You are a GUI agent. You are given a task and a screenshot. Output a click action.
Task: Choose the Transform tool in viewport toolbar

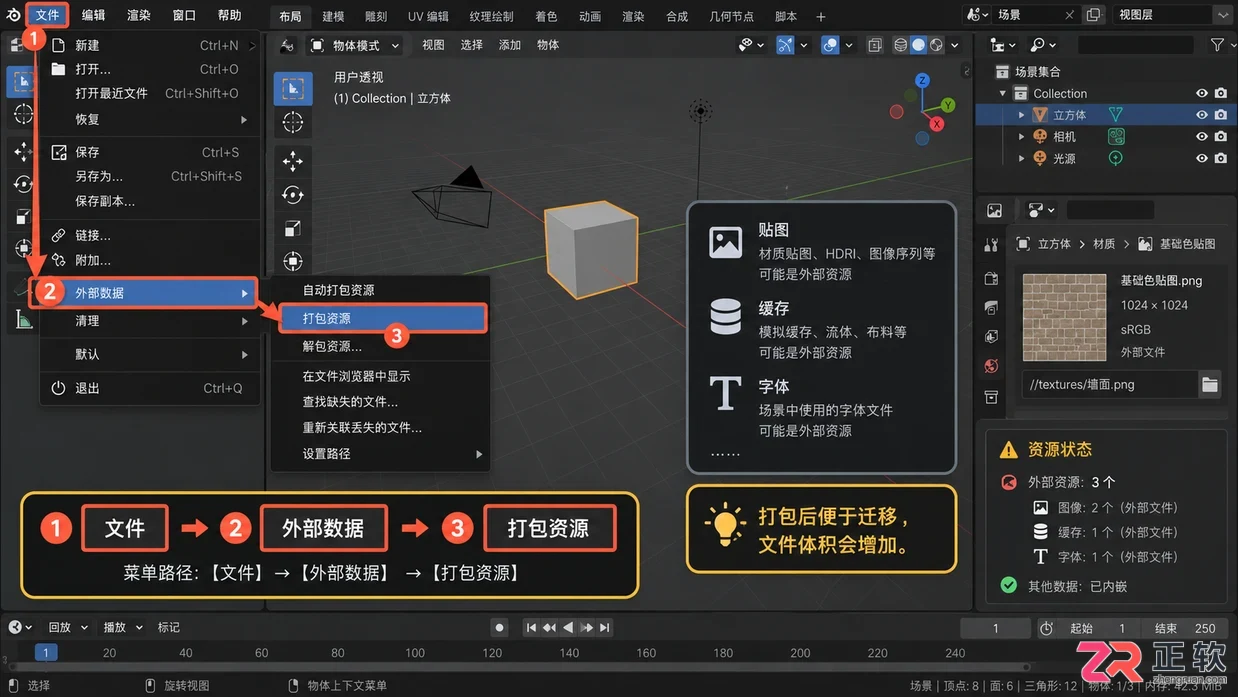pos(293,262)
